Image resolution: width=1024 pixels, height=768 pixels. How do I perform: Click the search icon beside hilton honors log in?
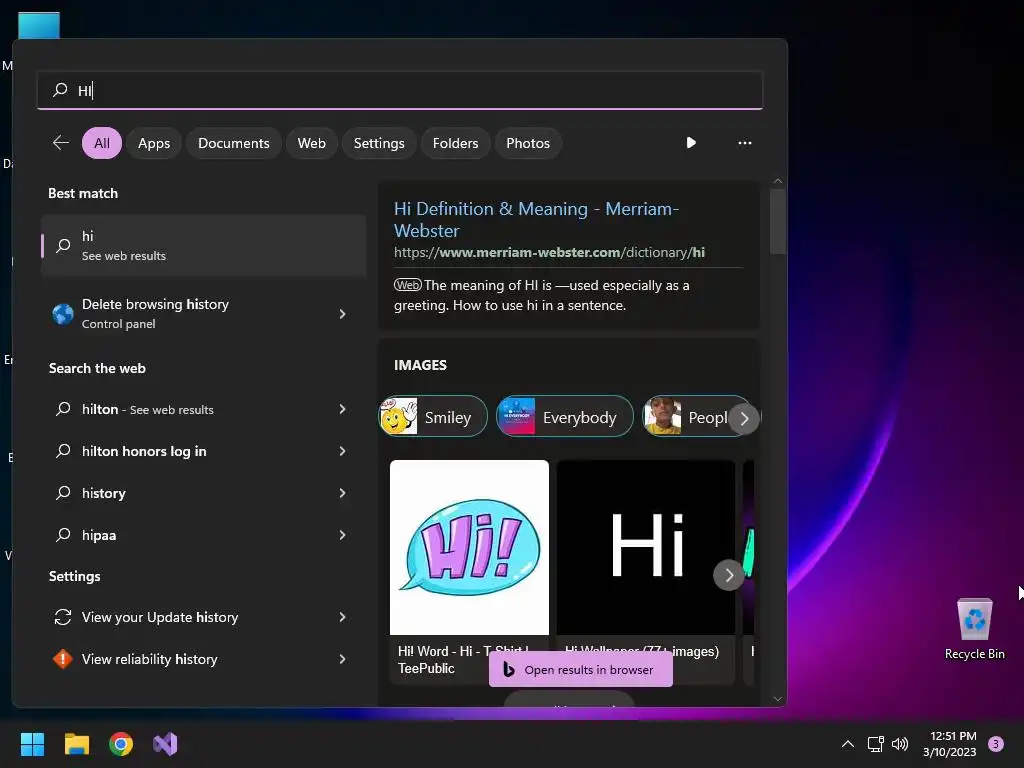click(63, 451)
